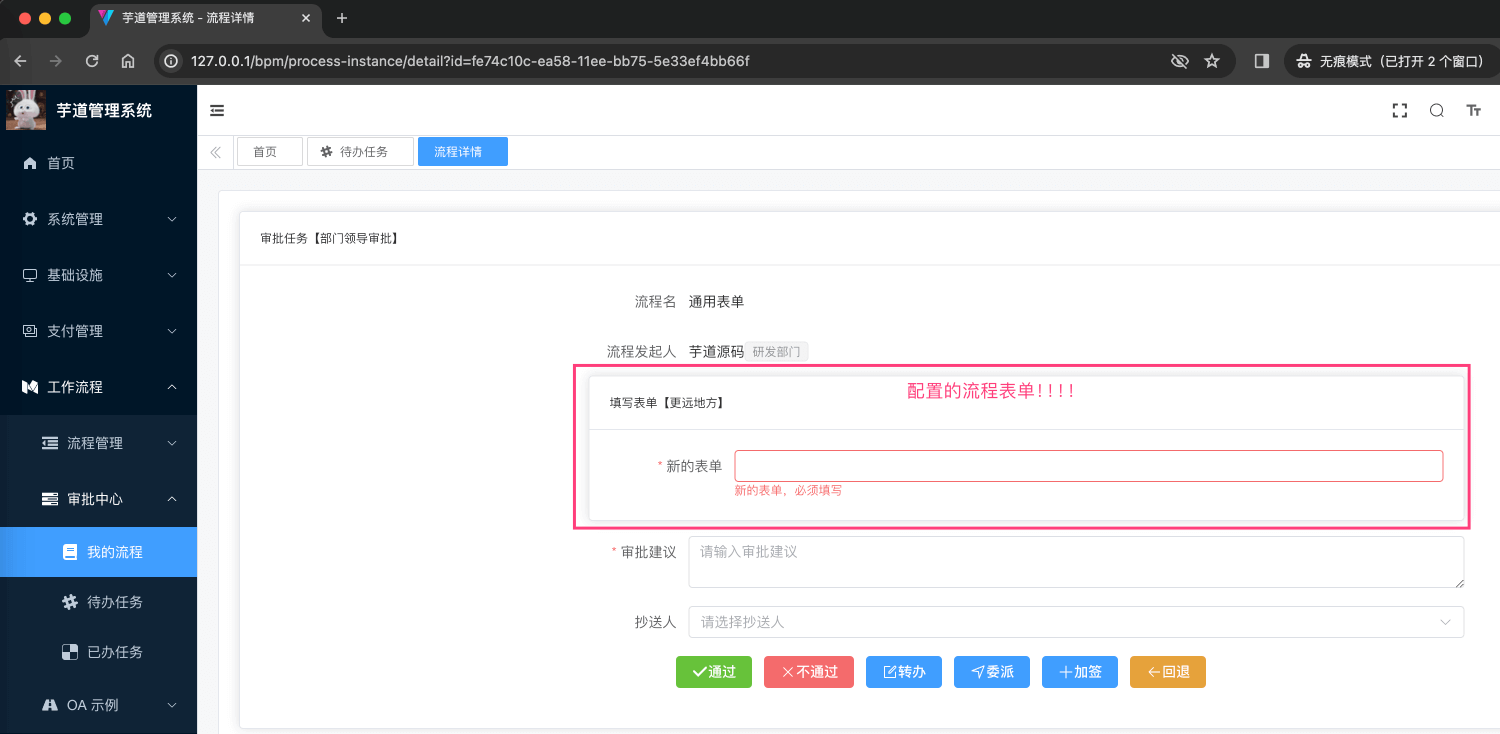The width and height of the screenshot is (1500, 734).
Task: Toggle incognito shield icon in address bar
Action: 1180,60
